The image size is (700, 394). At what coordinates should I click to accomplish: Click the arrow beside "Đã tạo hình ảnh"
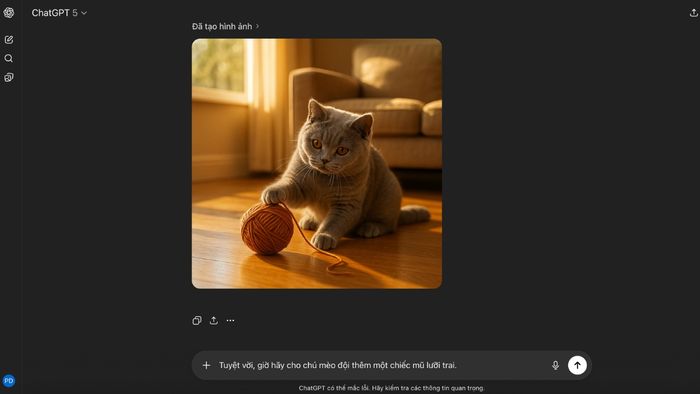click(257, 26)
